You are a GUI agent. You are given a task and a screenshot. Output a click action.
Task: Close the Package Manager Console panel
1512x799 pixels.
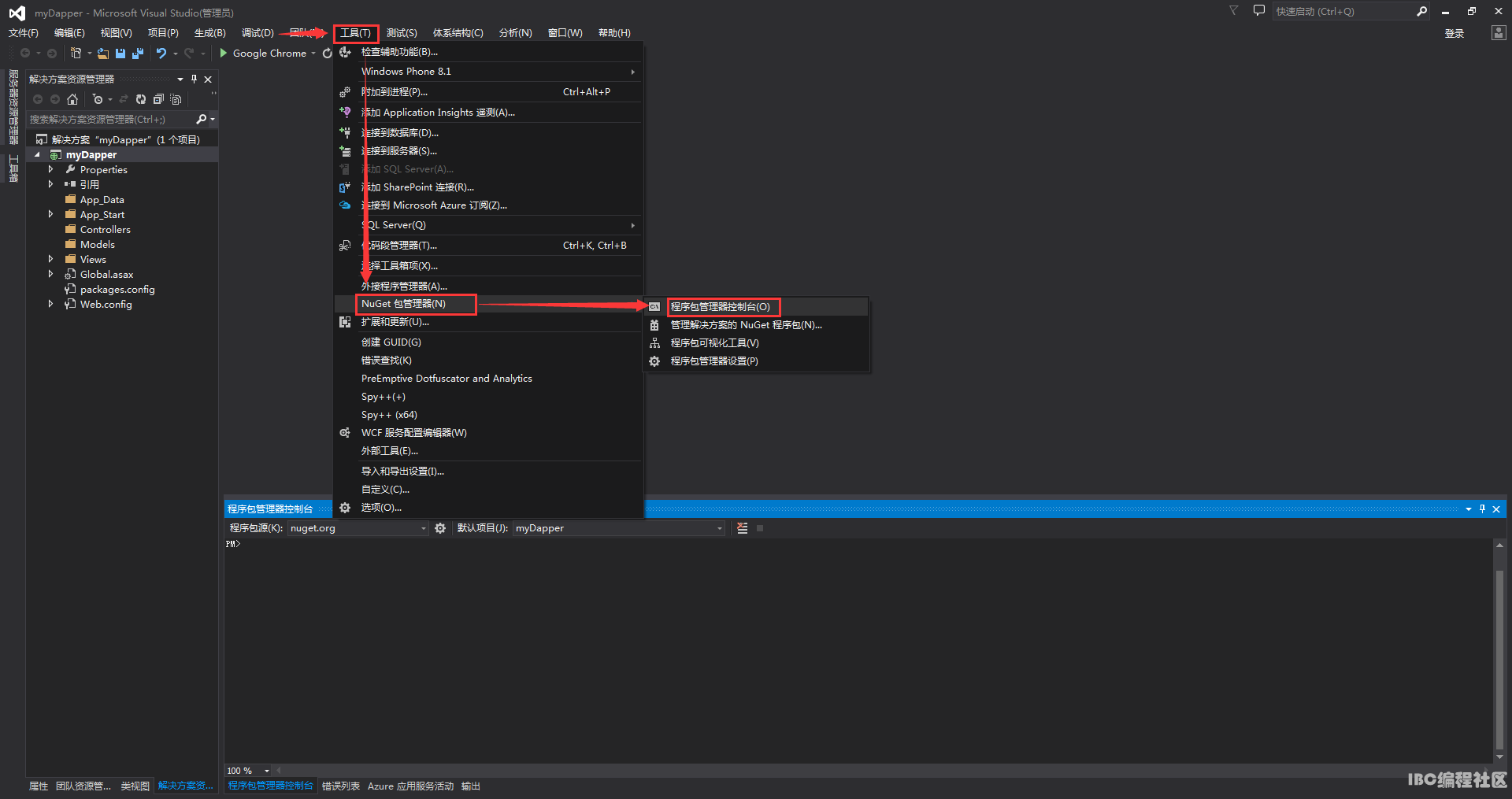[x=1496, y=509]
